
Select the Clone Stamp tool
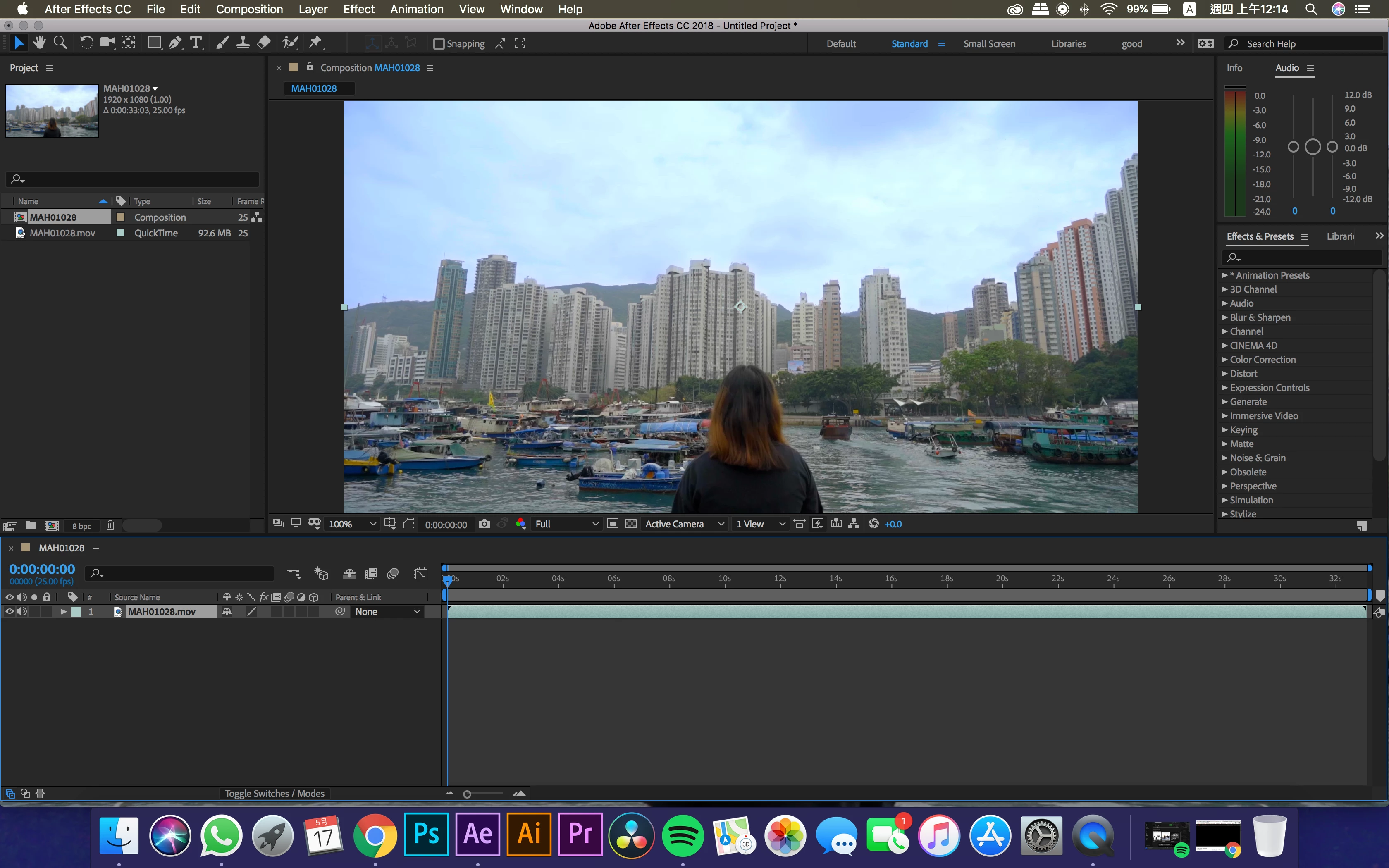[x=243, y=43]
